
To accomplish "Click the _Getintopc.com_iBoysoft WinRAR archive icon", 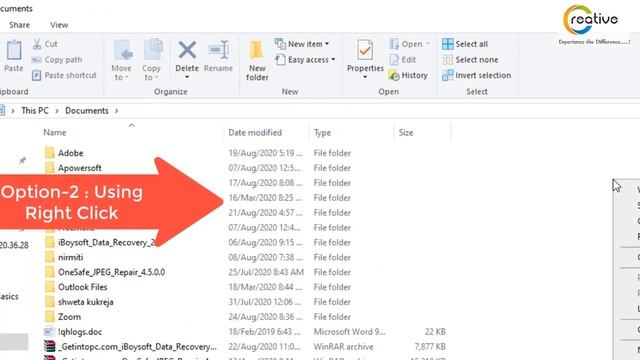I will point(49,347).
